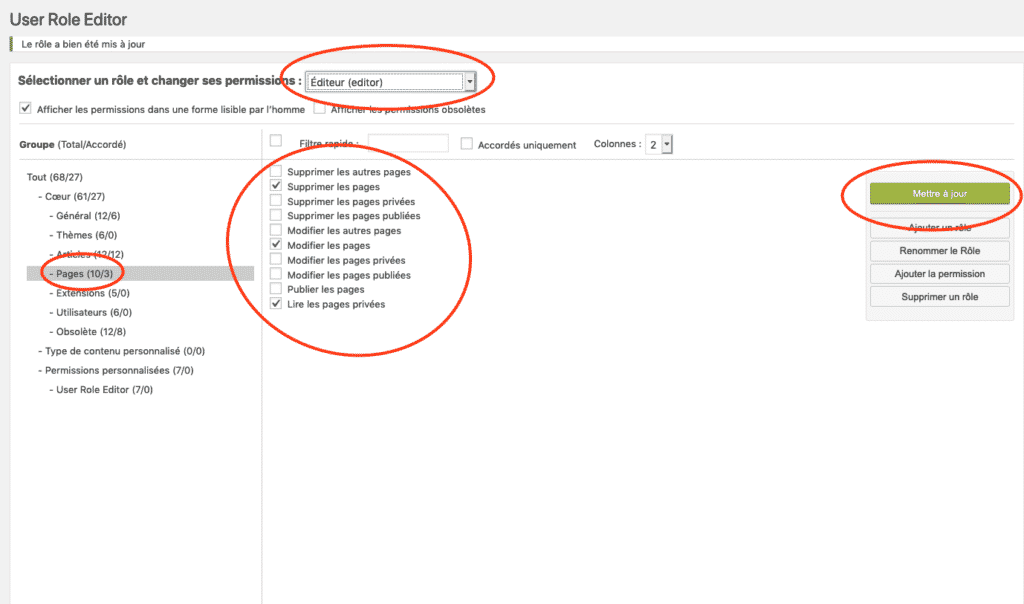Disable Lire les pages privées permission
Viewport: 1024px width, 604px height.
tap(276, 303)
